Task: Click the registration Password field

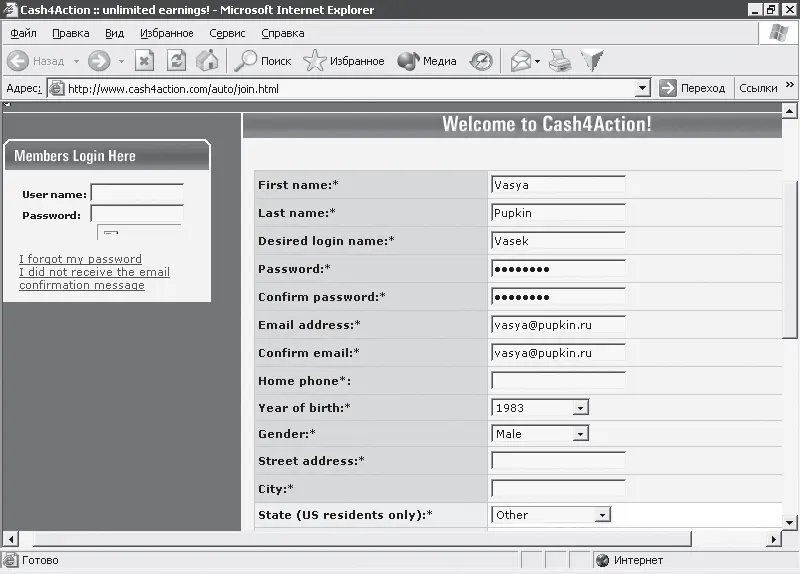Action: (x=558, y=269)
